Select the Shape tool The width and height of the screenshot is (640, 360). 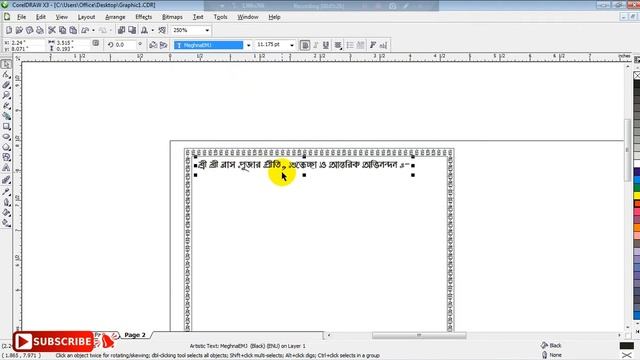(x=6, y=75)
